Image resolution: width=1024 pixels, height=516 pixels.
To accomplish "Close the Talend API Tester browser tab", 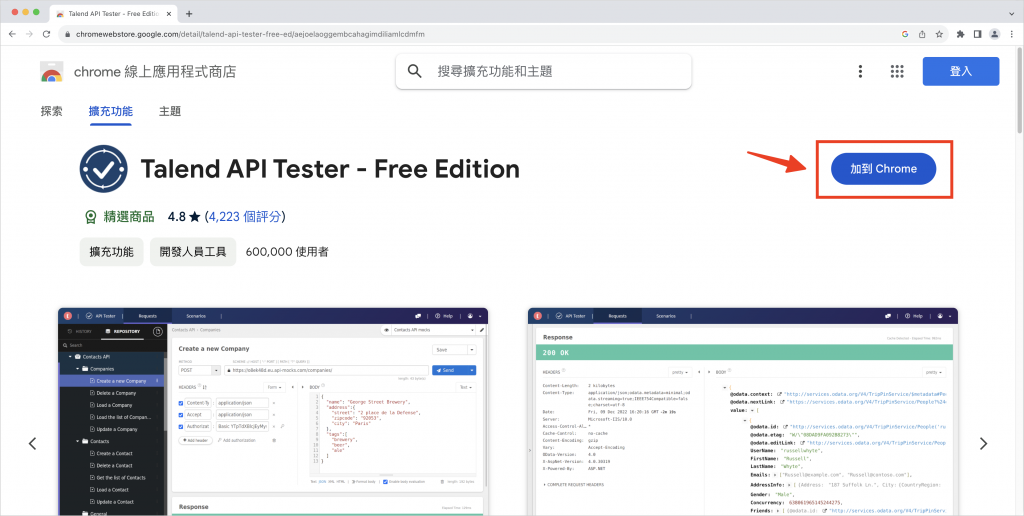I will (169, 14).
